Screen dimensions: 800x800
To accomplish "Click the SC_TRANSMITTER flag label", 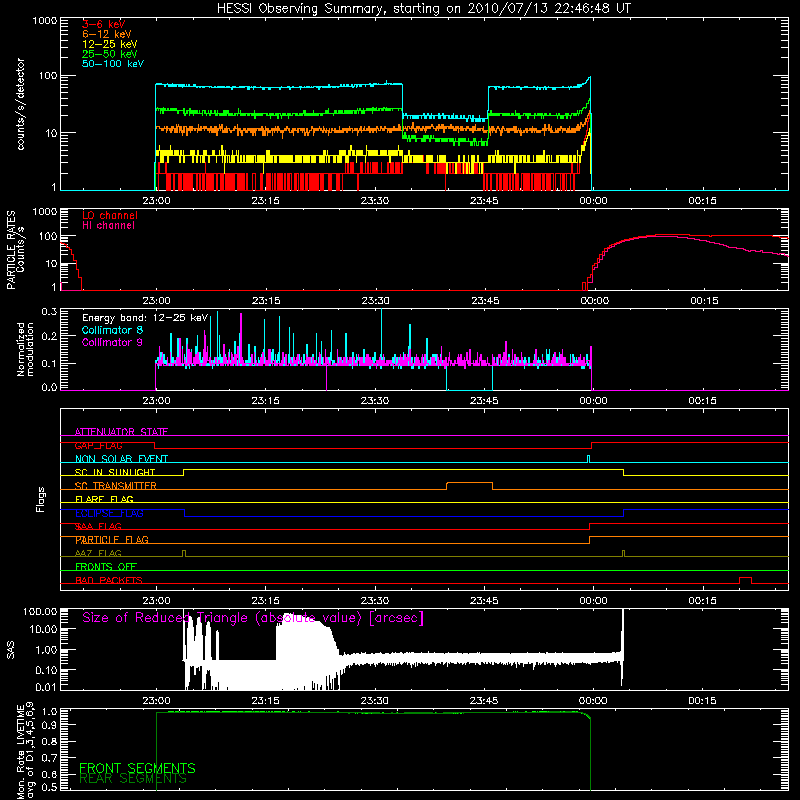I will coord(116,486).
